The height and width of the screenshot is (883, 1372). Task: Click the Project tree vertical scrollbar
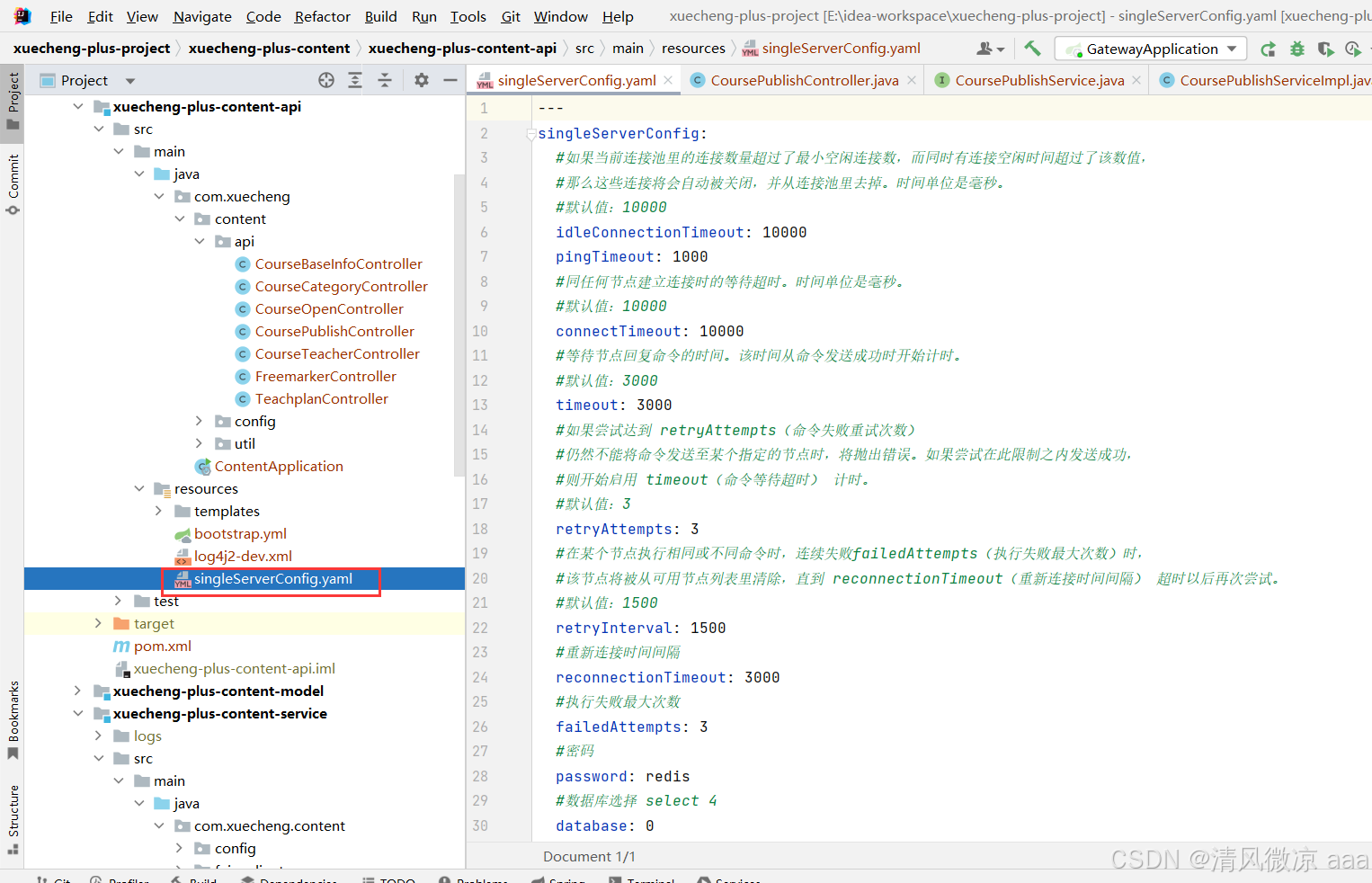(x=459, y=324)
